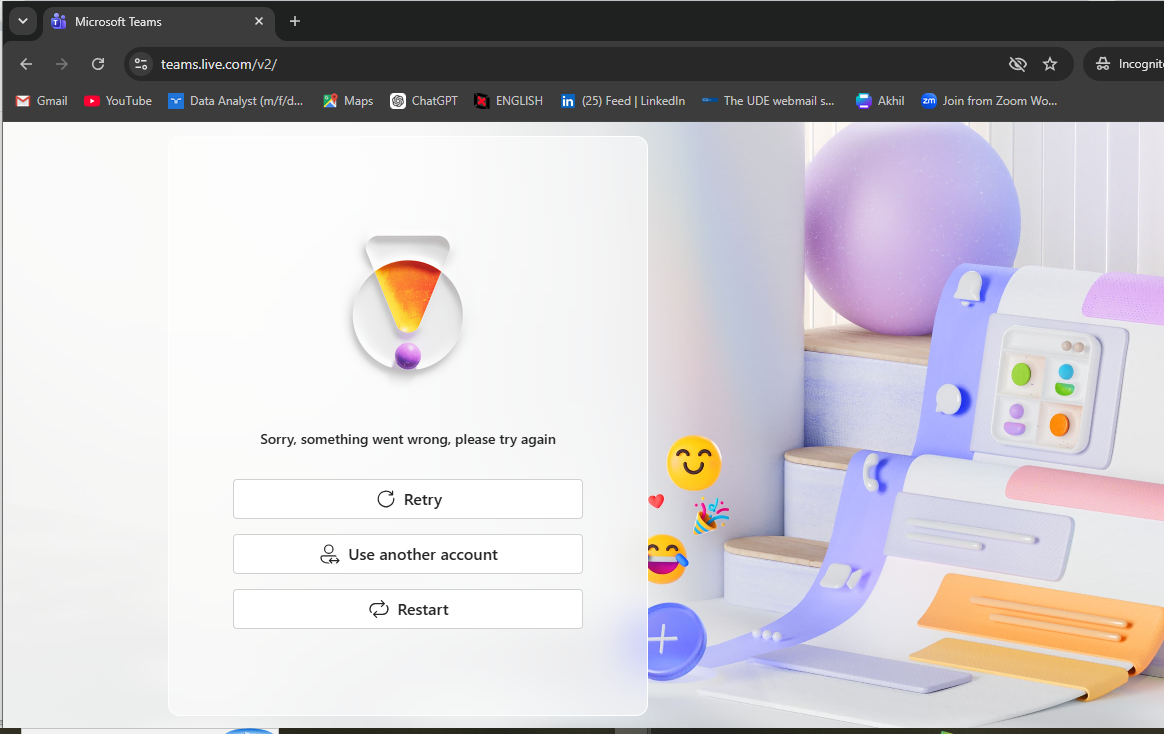Open the Akhil bookmark
The image size is (1164, 734).
click(880, 101)
